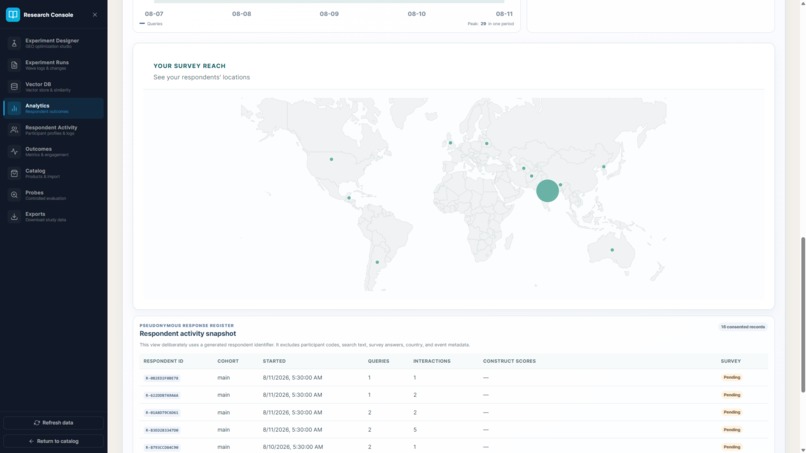Click the 'Peak: 29 in one period' note
The width and height of the screenshot is (806, 453).
(490, 24)
